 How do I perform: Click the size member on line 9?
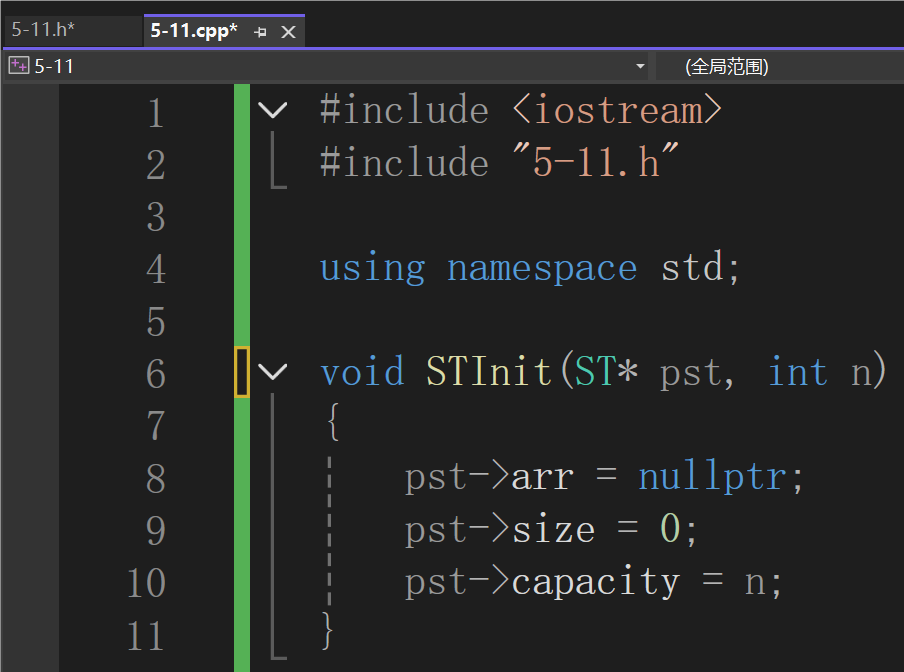tap(553, 529)
